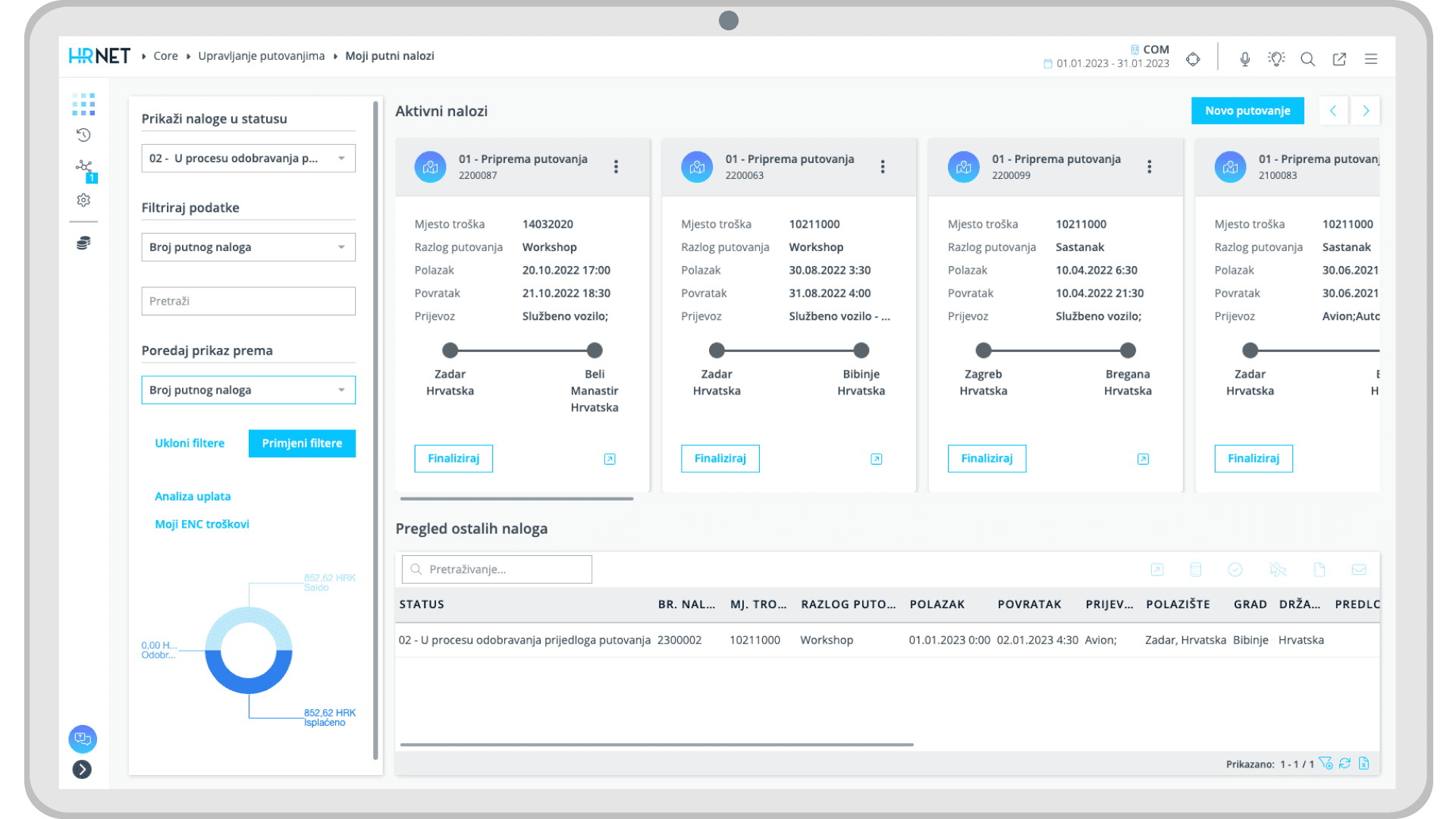Viewport: 1456px width, 819px height.
Task: Select table row with order 2300002
Action: (x=887, y=640)
